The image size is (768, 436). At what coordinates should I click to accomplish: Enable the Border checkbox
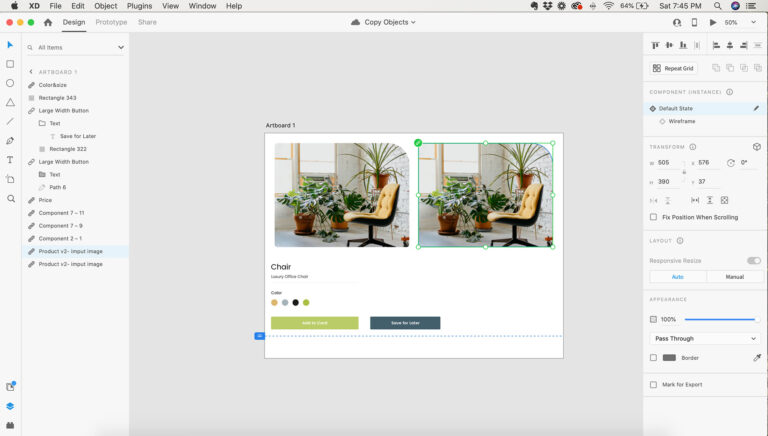coord(653,358)
